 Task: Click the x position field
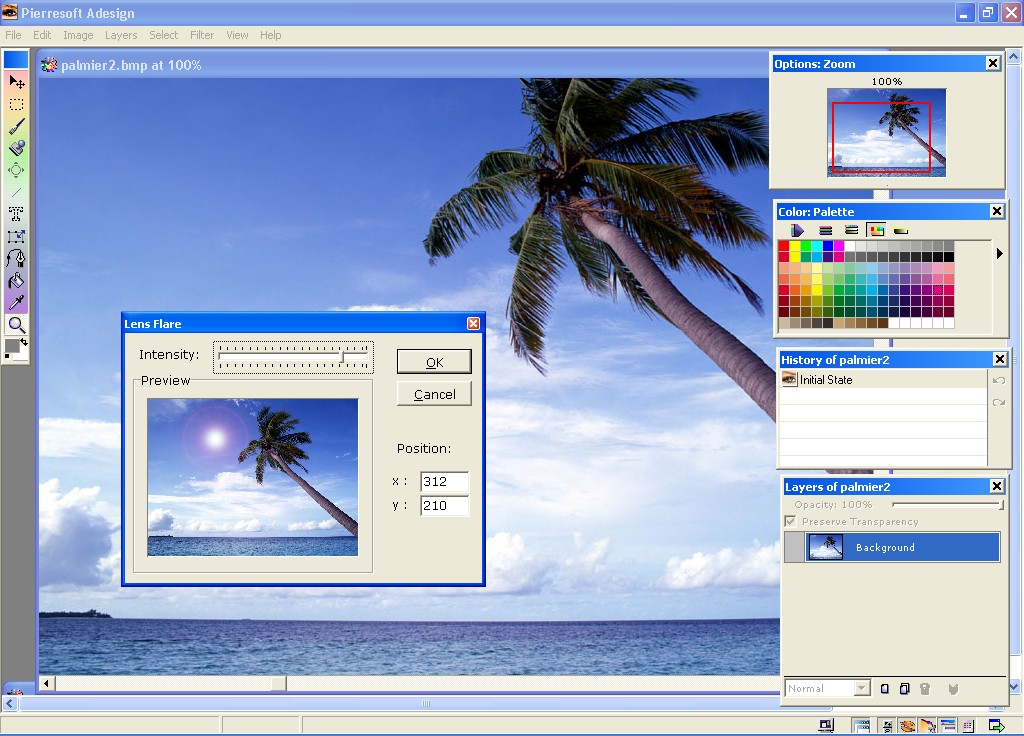click(445, 482)
